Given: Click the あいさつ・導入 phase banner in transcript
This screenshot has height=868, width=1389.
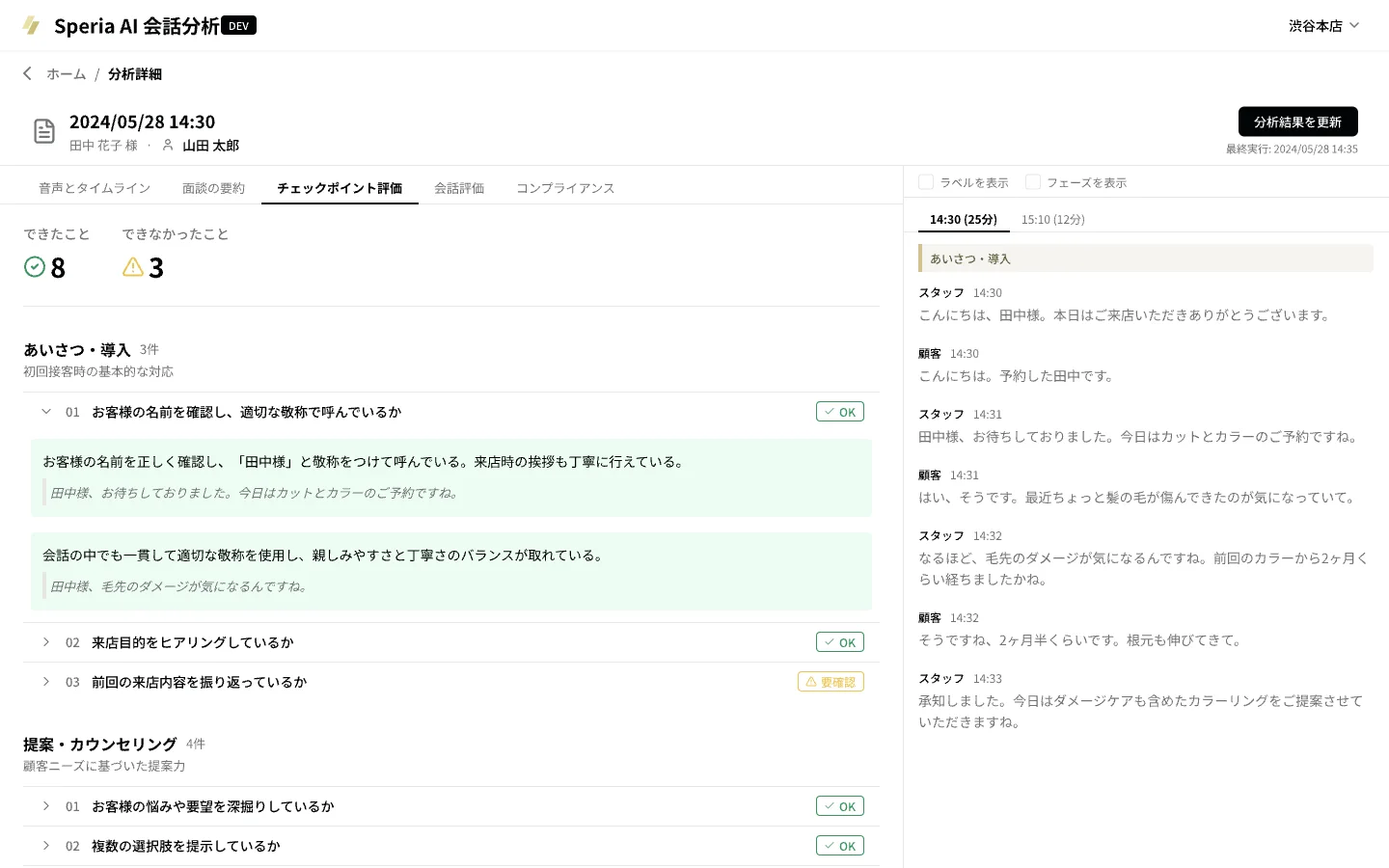Looking at the screenshot, I should [1146, 258].
